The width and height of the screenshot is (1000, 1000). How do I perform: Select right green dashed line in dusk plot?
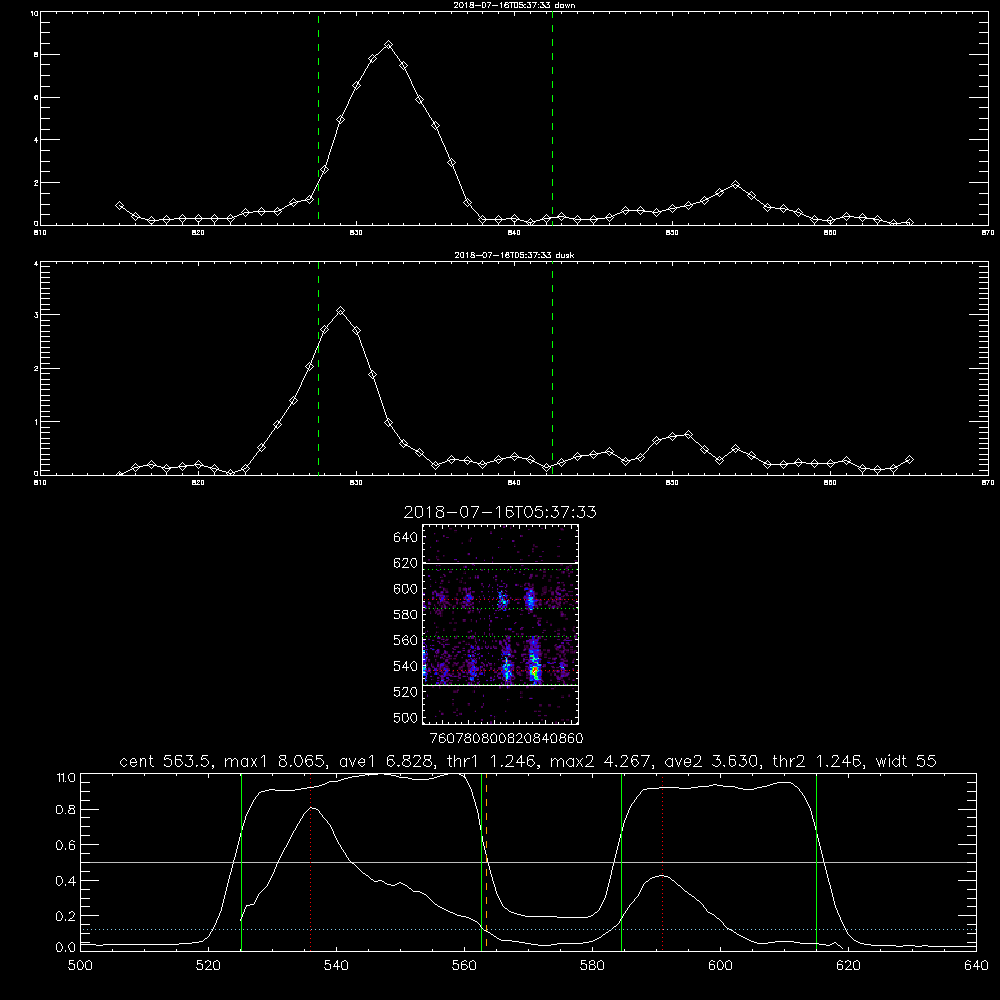(552, 368)
